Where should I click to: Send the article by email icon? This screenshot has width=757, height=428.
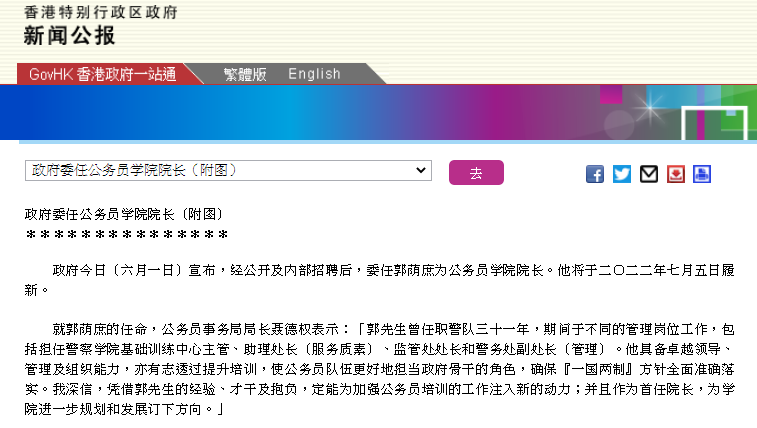click(x=649, y=174)
